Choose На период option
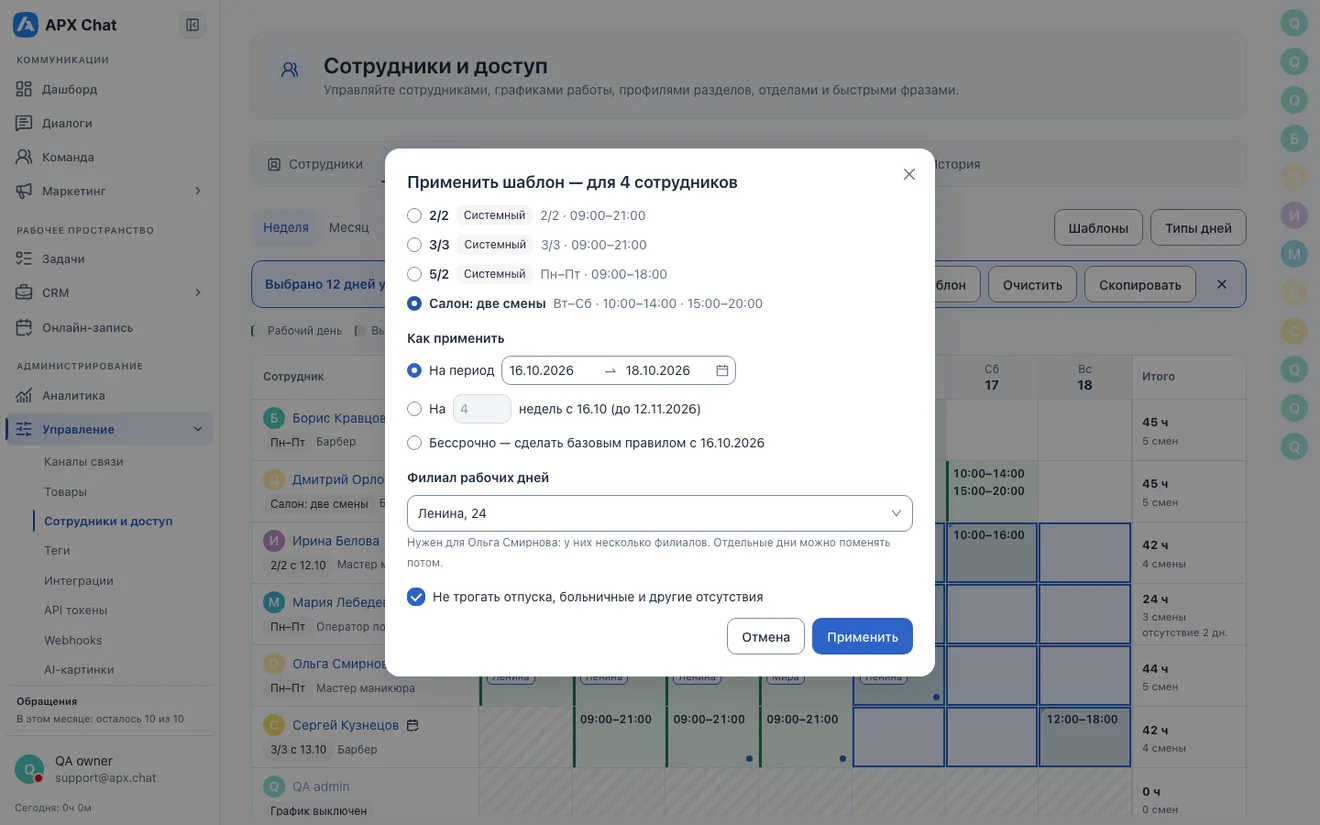 [414, 370]
